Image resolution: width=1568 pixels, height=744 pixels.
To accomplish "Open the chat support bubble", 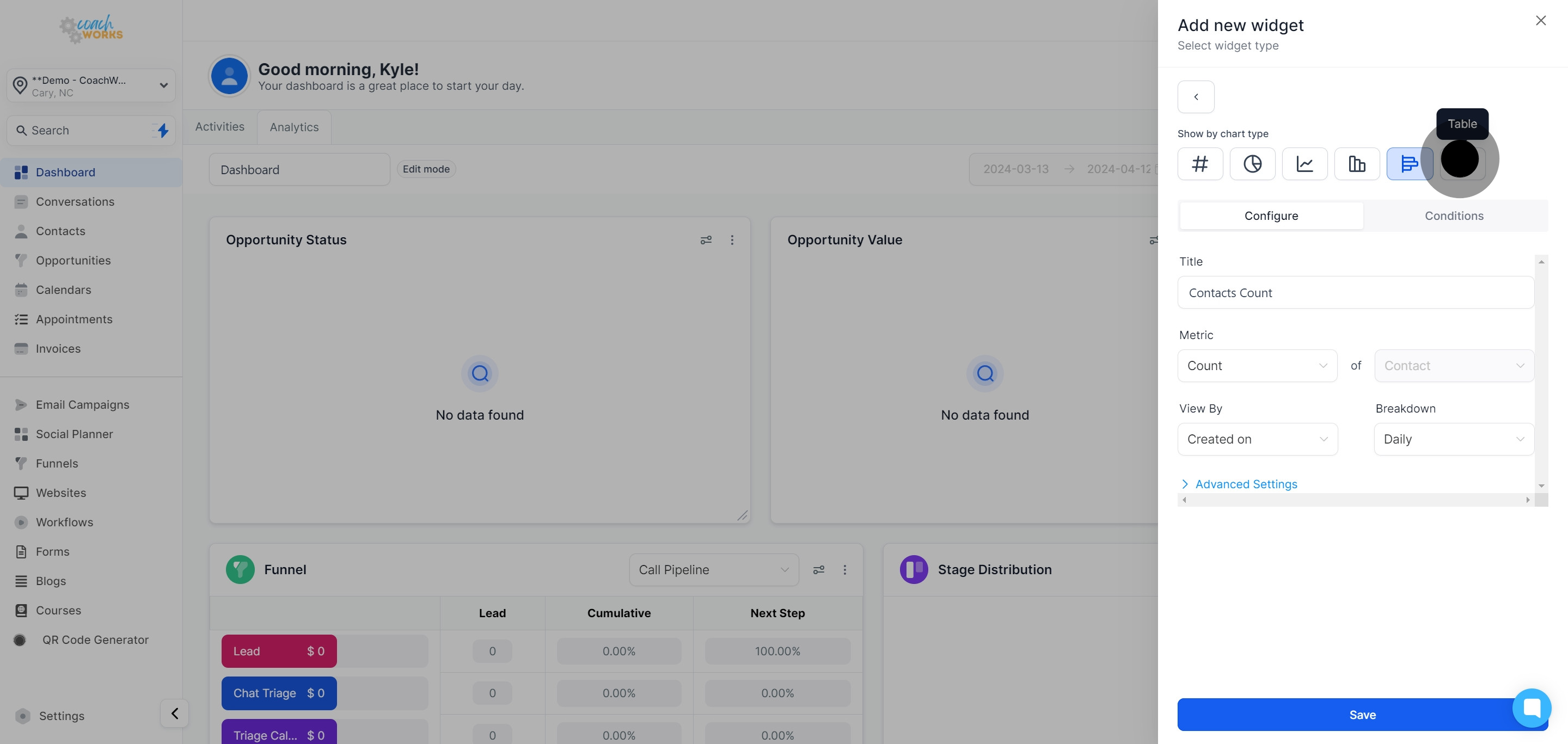I will (1532, 708).
